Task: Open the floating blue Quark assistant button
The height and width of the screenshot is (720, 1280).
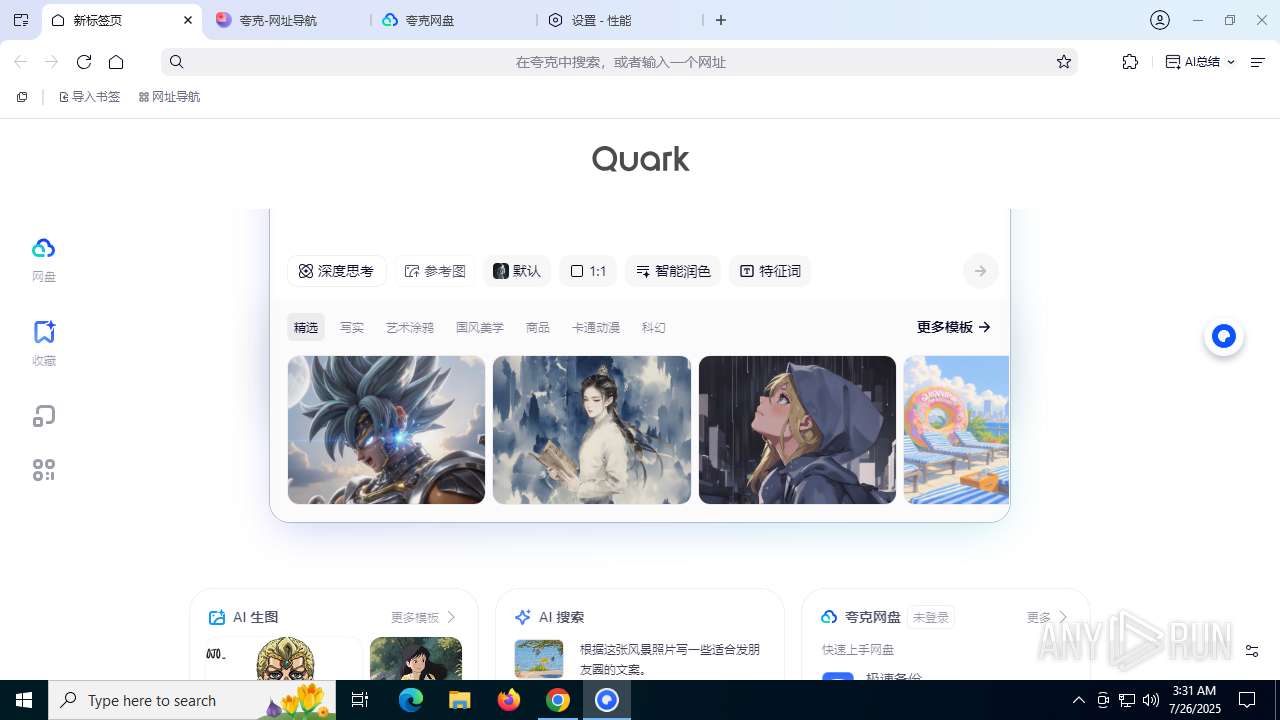Action: pos(1224,337)
